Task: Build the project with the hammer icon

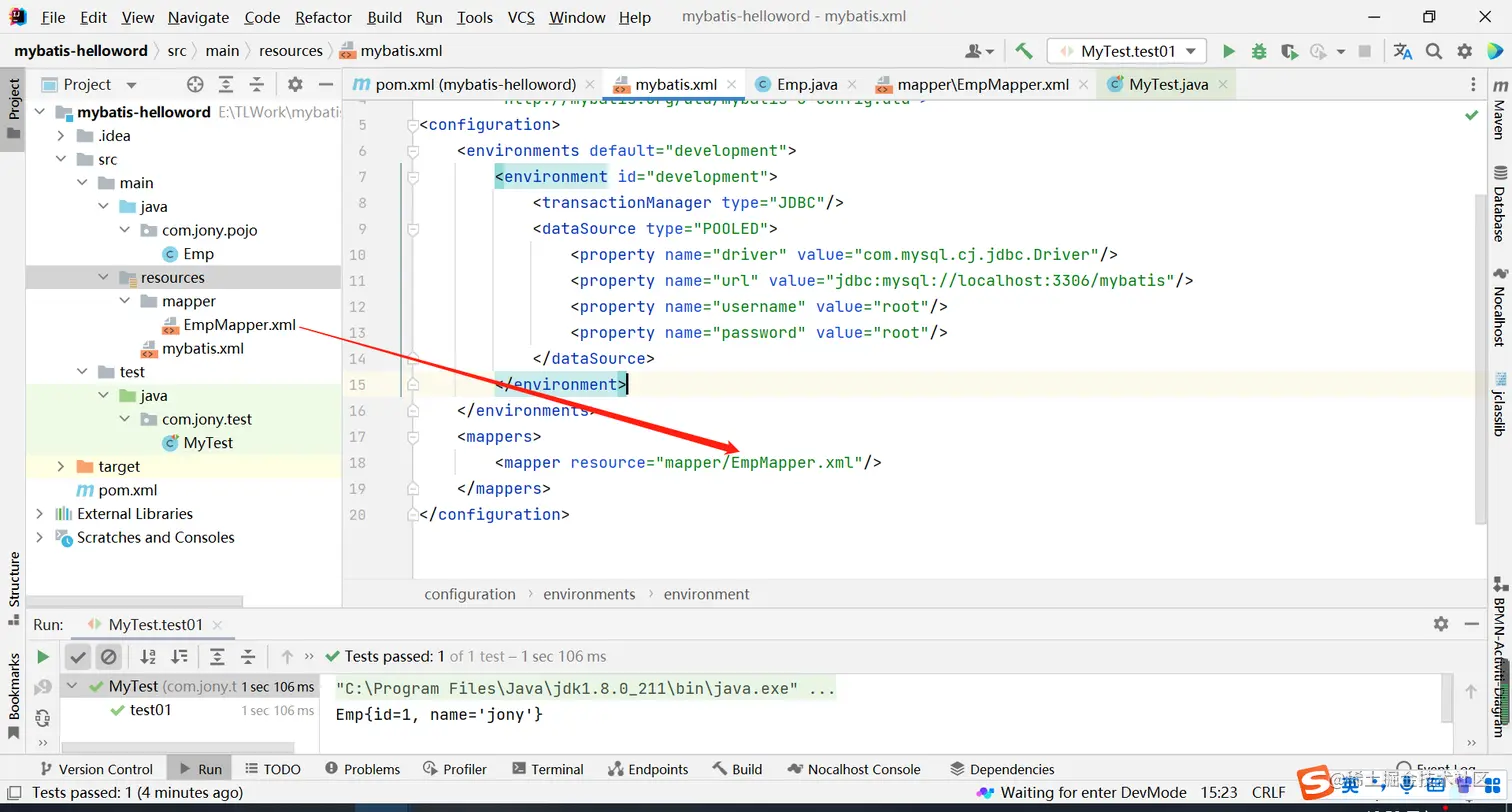Action: [x=1023, y=51]
